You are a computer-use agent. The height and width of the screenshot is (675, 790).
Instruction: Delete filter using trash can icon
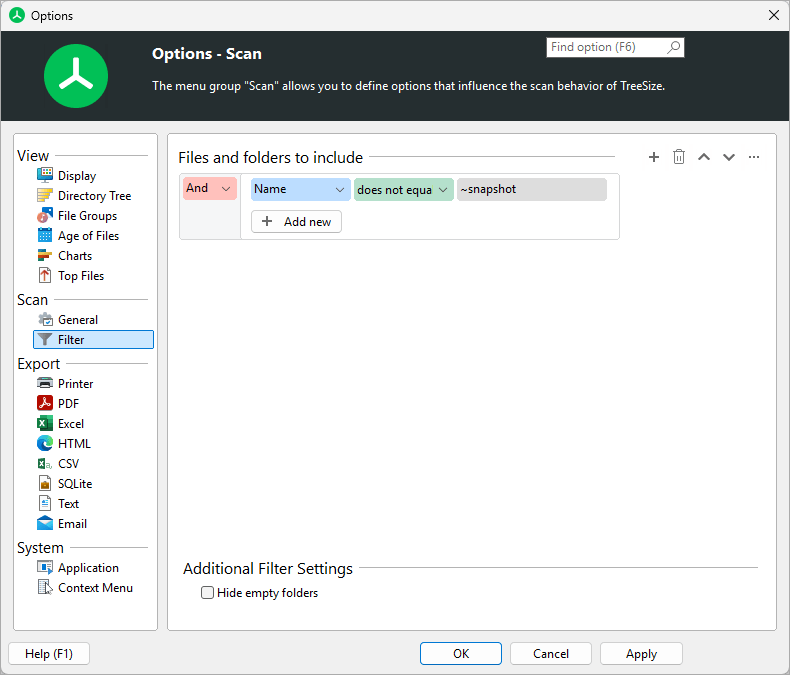pos(679,157)
